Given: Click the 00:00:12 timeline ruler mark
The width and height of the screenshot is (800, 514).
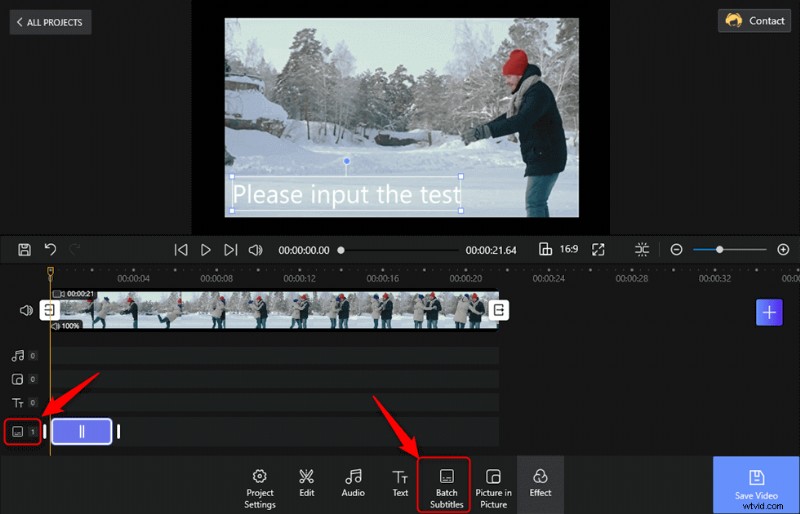Looking at the screenshot, I should 299,279.
